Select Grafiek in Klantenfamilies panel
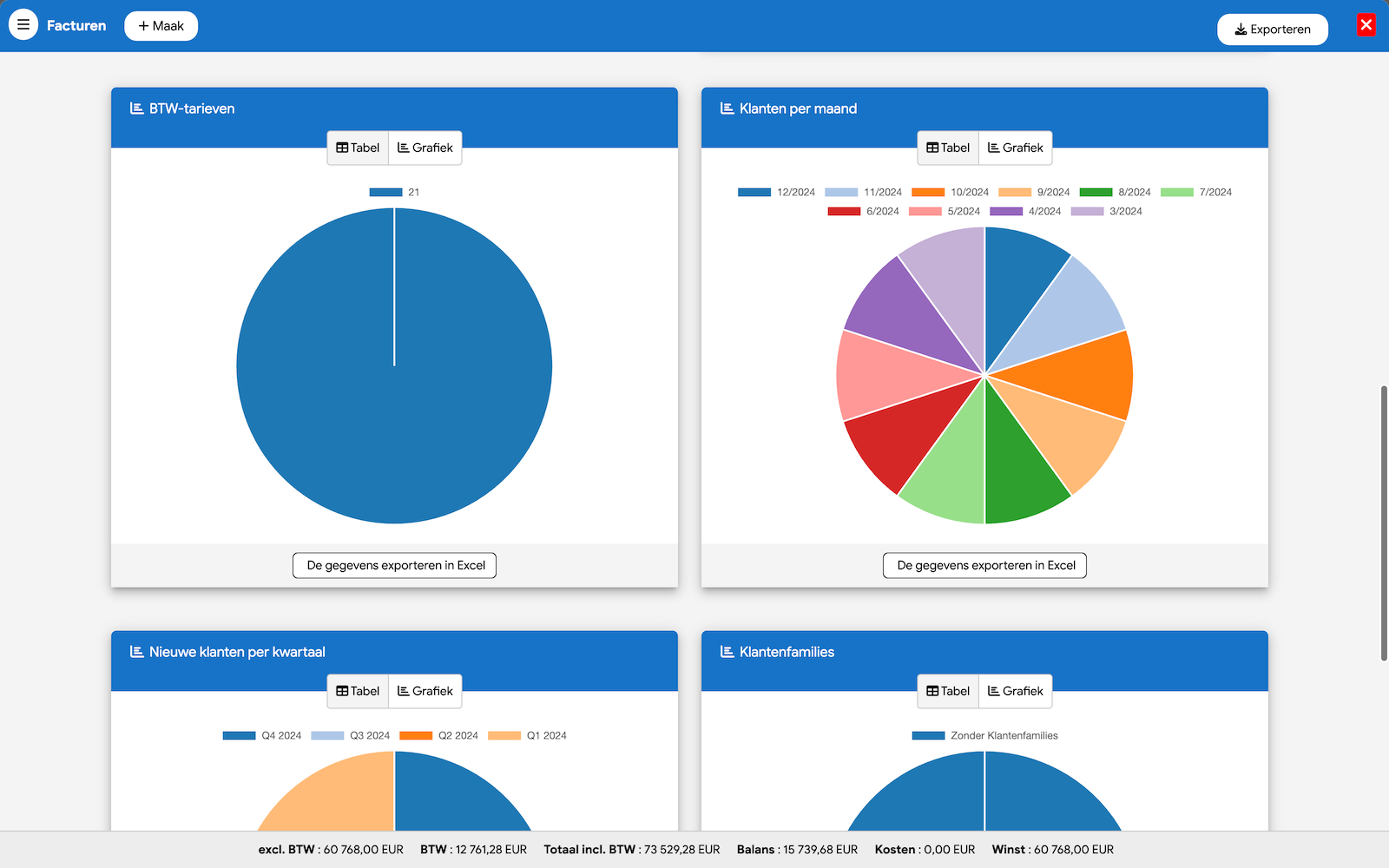This screenshot has height=868, width=1389. [x=1016, y=691]
